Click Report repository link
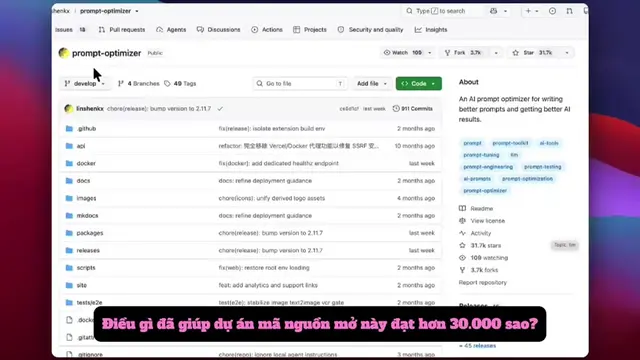640x360 pixels. pyautogui.click(x=482, y=282)
